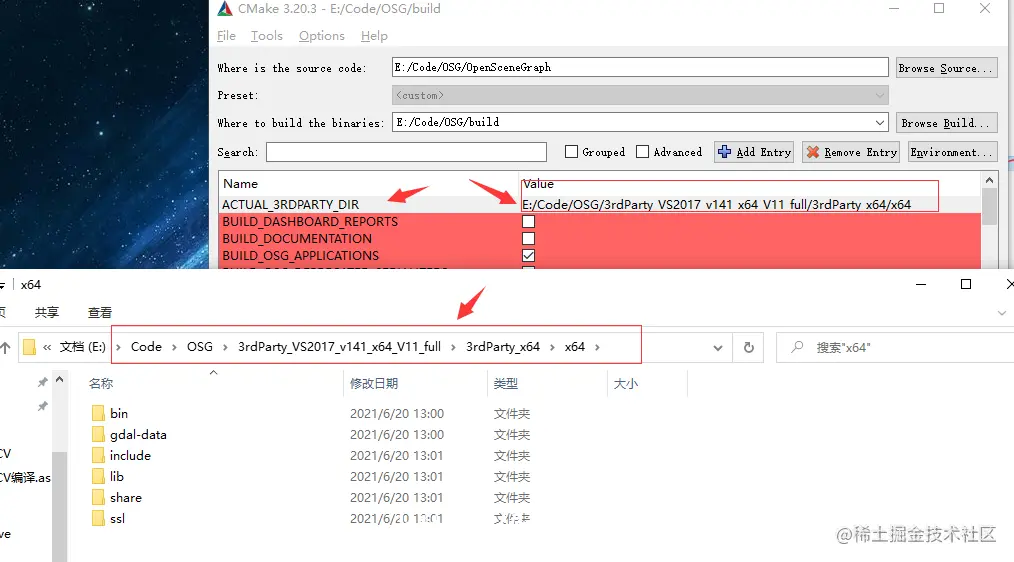Select the bin folder icon
Viewport: 1014px width, 562px height.
pyautogui.click(x=98, y=413)
